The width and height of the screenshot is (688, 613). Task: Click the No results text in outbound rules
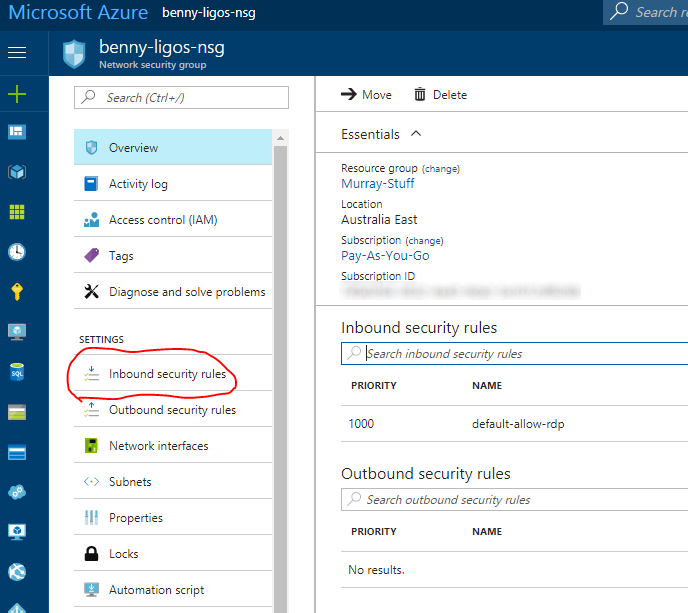tap(376, 570)
